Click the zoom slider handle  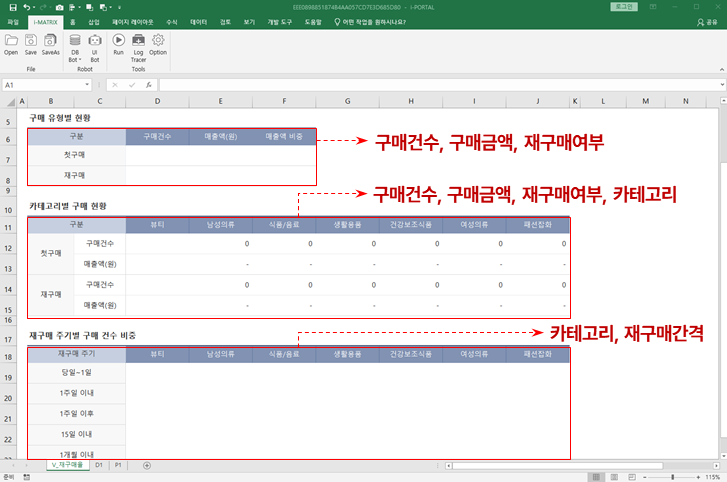[x=673, y=477]
